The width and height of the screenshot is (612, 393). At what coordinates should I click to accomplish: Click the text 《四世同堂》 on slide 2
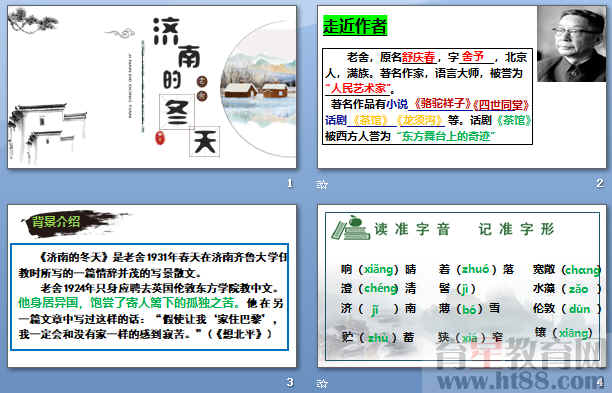click(x=501, y=105)
